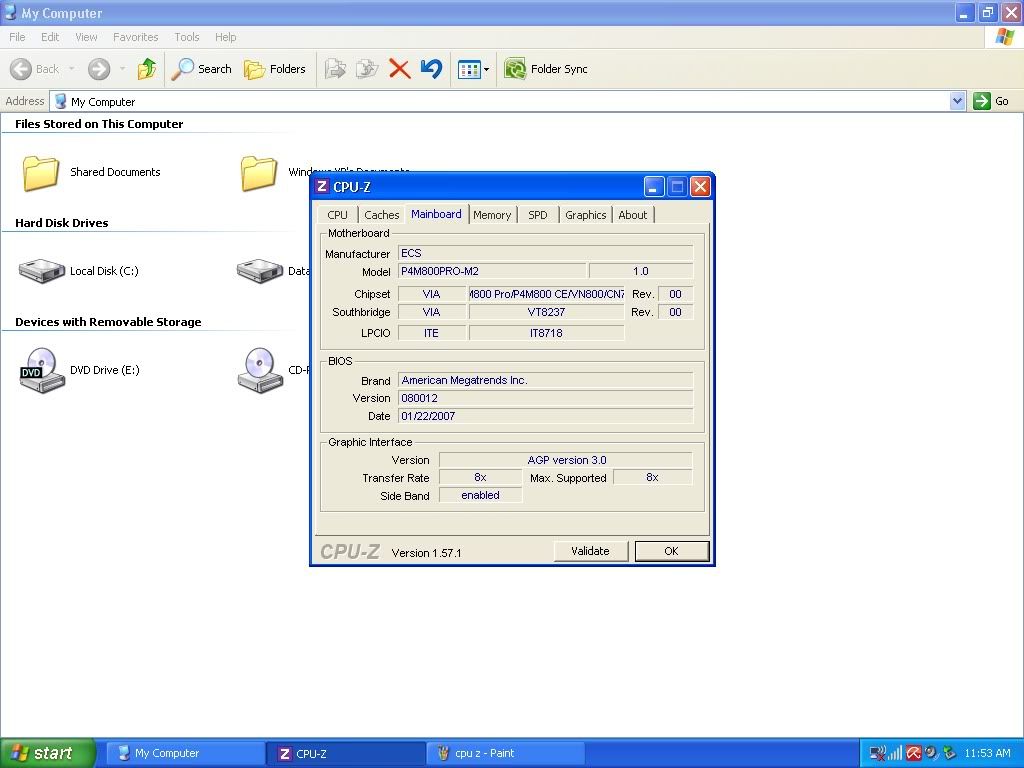This screenshot has height=768, width=1024.
Task: Switch to the cpu z - Paint taskbar button
Action: pyautogui.click(x=507, y=754)
